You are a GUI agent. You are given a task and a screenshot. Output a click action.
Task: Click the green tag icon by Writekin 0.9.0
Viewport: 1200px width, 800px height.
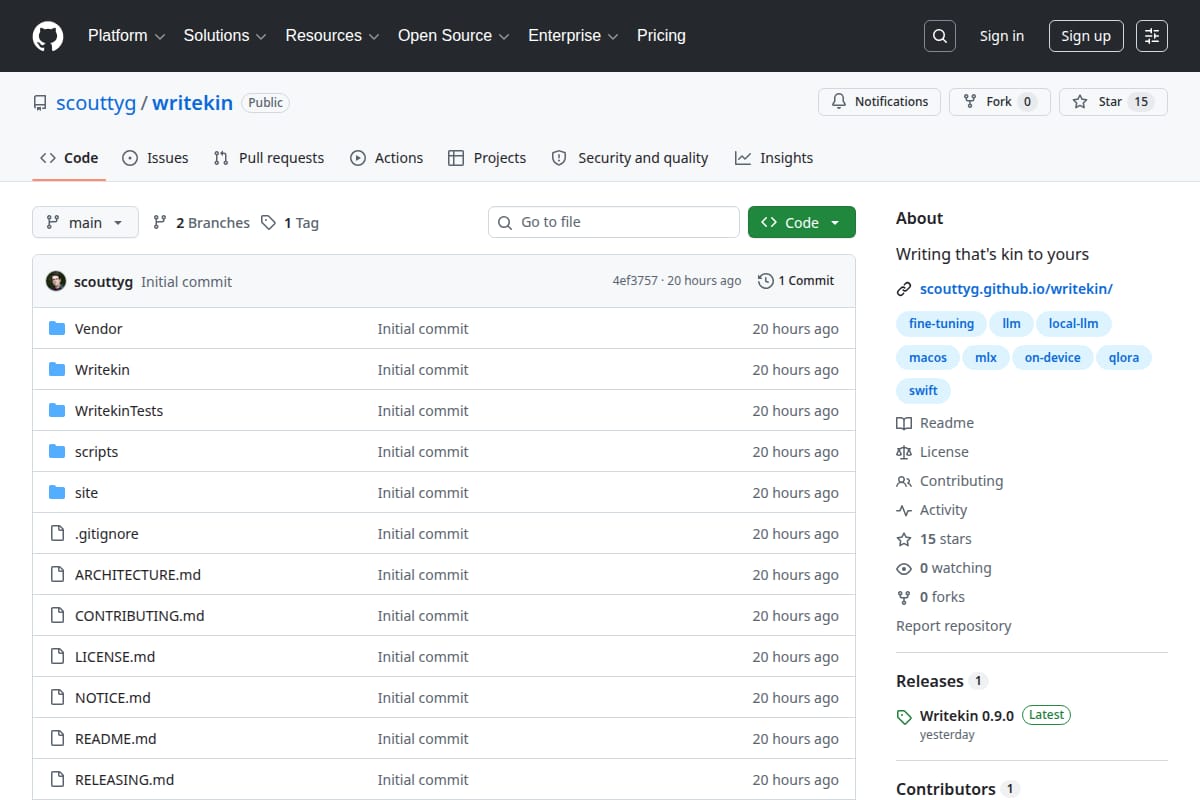pos(904,716)
